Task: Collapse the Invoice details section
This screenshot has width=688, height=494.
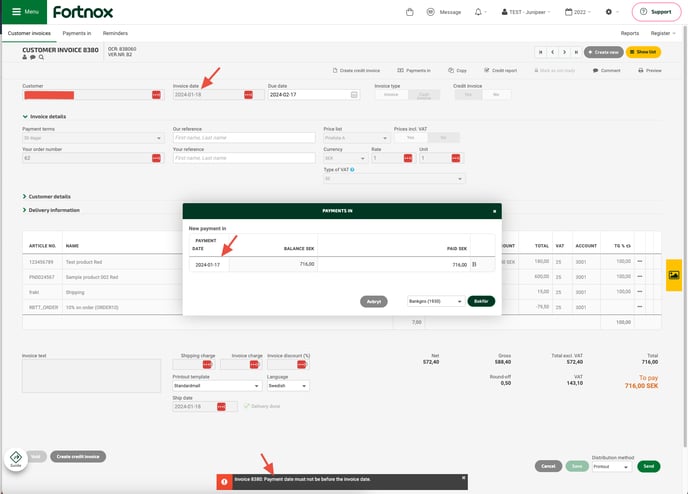Action: click(44, 117)
